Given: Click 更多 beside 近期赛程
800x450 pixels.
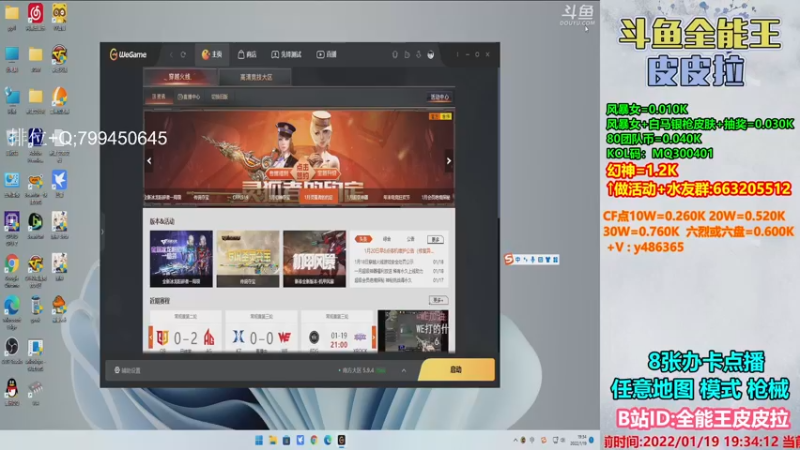Looking at the screenshot, I should click(438, 300).
